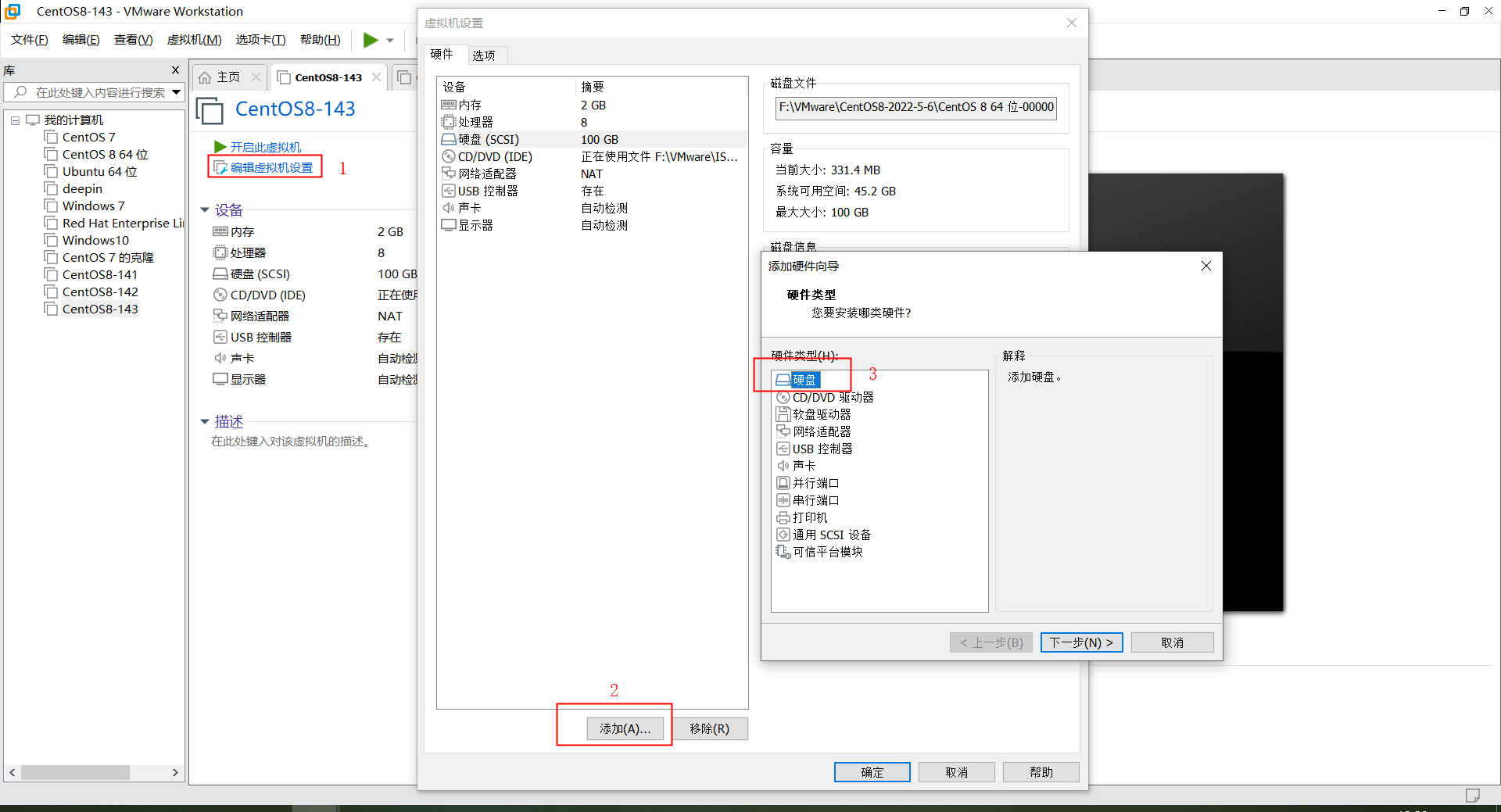1501x812 pixels.
Task: Open the 文件(F) menu
Action: coord(30,40)
